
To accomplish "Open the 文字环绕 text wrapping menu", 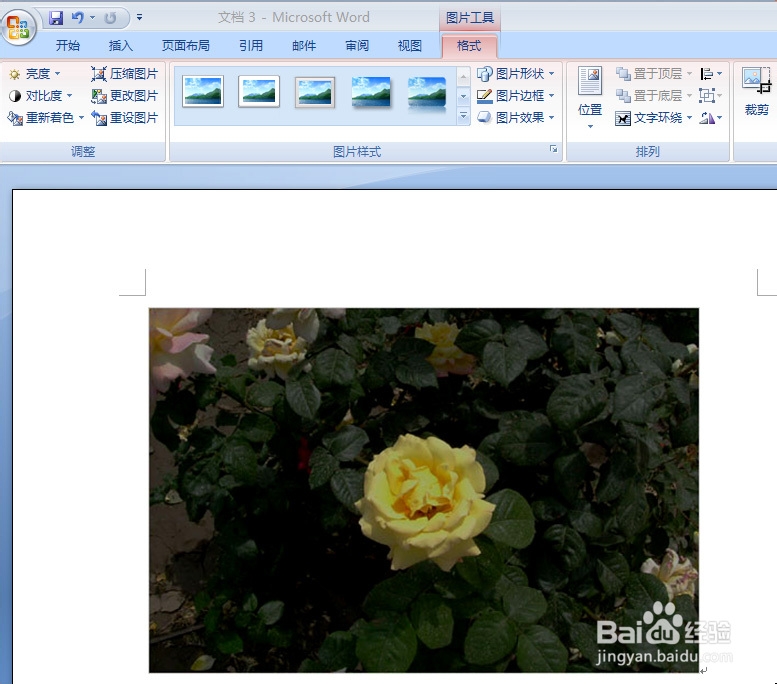I will coord(654,118).
